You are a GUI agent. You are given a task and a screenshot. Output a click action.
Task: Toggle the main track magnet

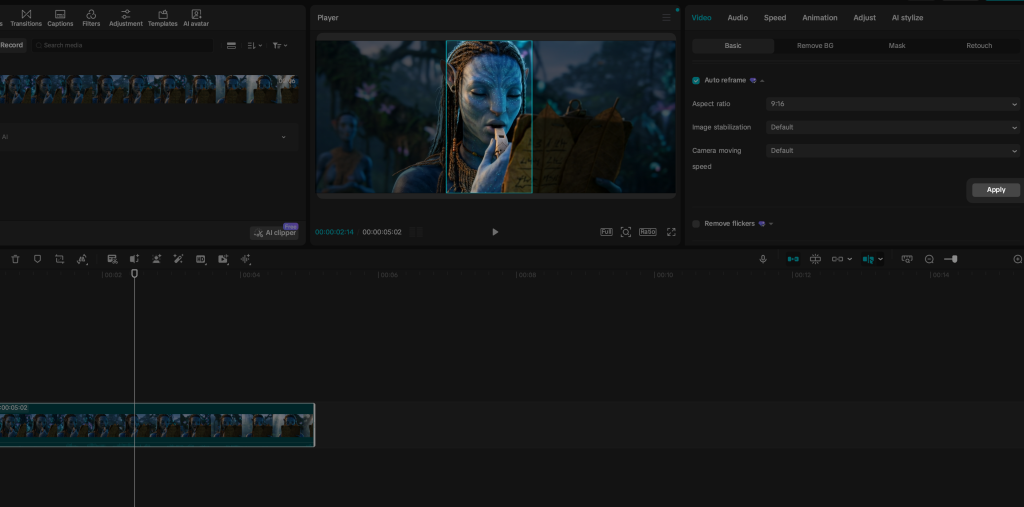[x=793, y=259]
